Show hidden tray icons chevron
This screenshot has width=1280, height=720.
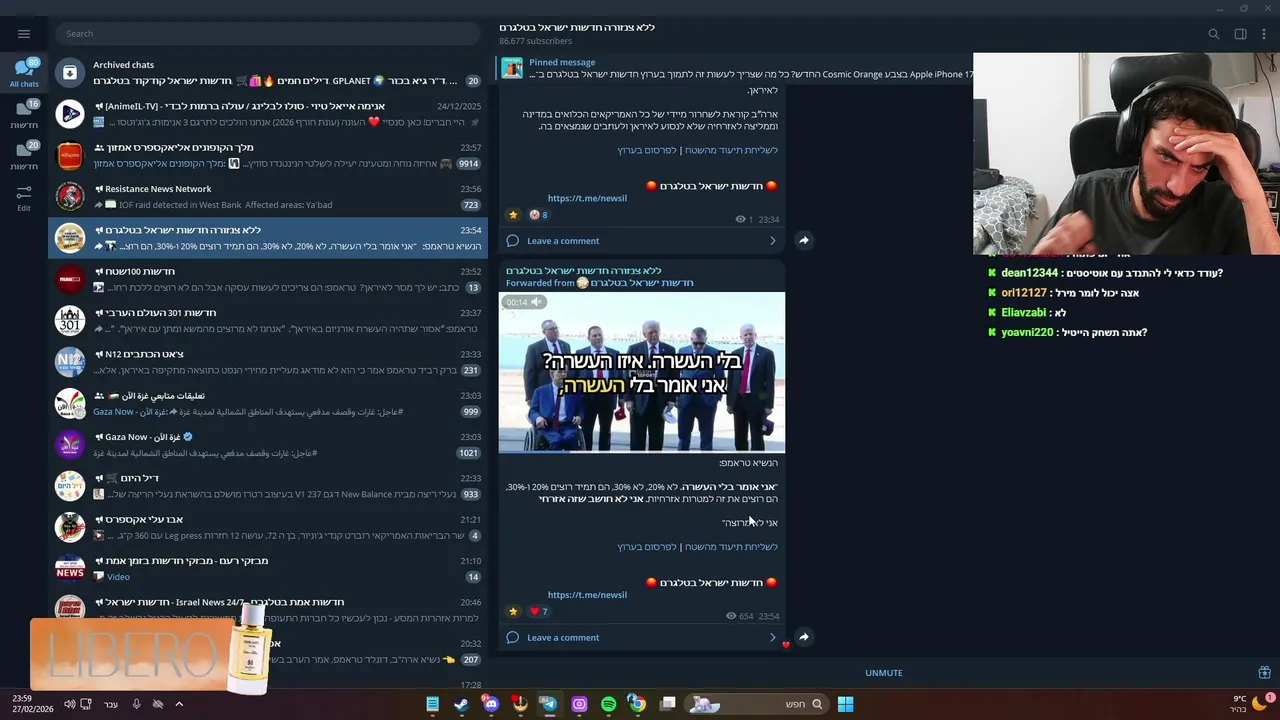click(x=179, y=704)
